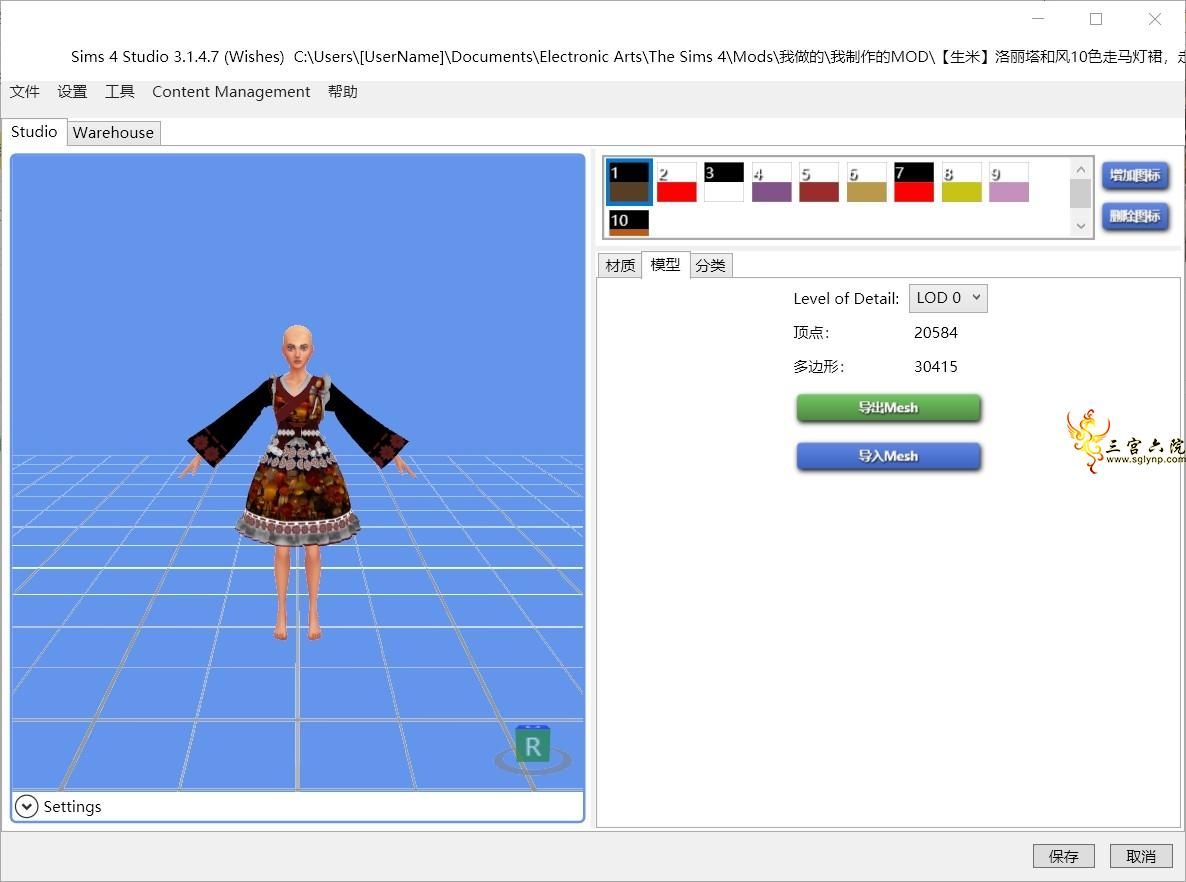Select swatch number 7 (black and red)

pyautogui.click(x=914, y=182)
